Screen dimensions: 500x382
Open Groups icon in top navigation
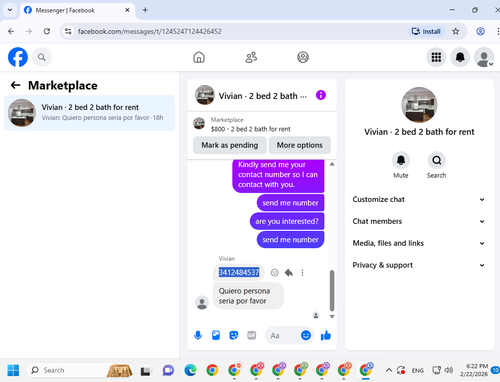click(x=303, y=57)
